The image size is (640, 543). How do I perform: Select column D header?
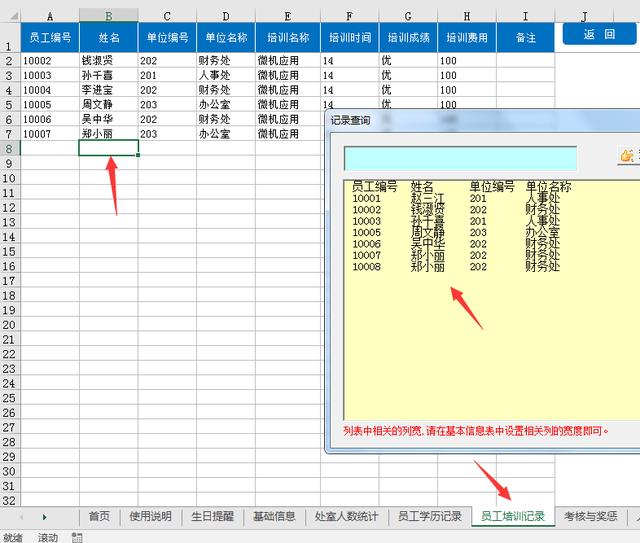coord(226,16)
